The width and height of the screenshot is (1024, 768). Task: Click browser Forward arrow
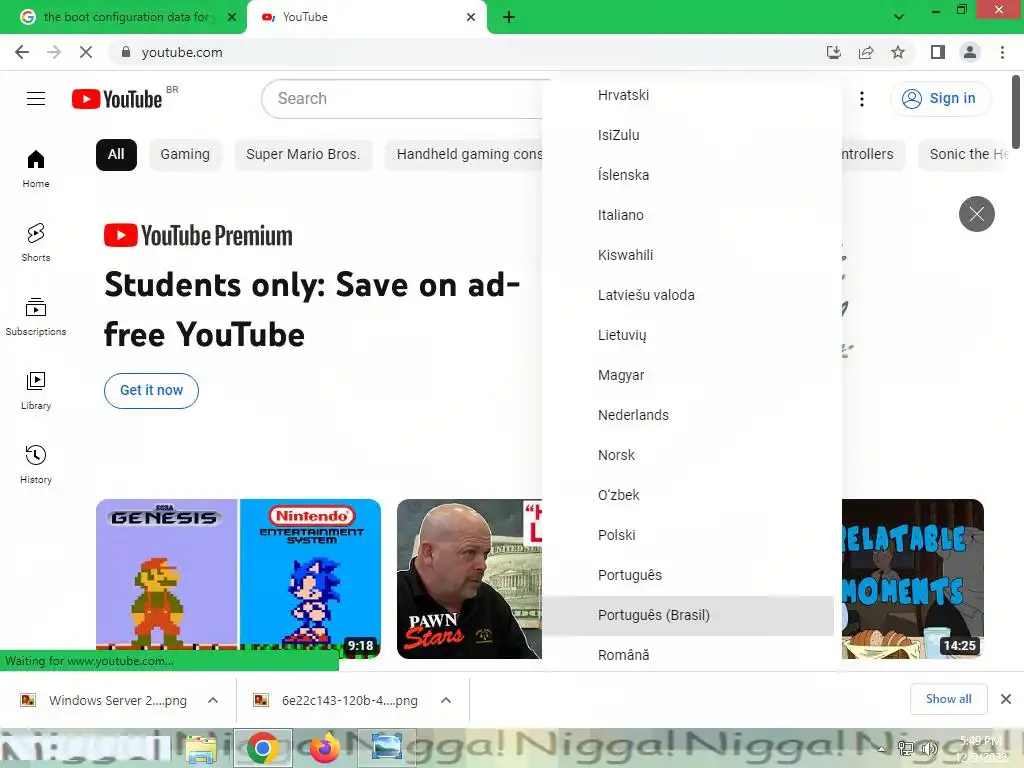[54, 52]
